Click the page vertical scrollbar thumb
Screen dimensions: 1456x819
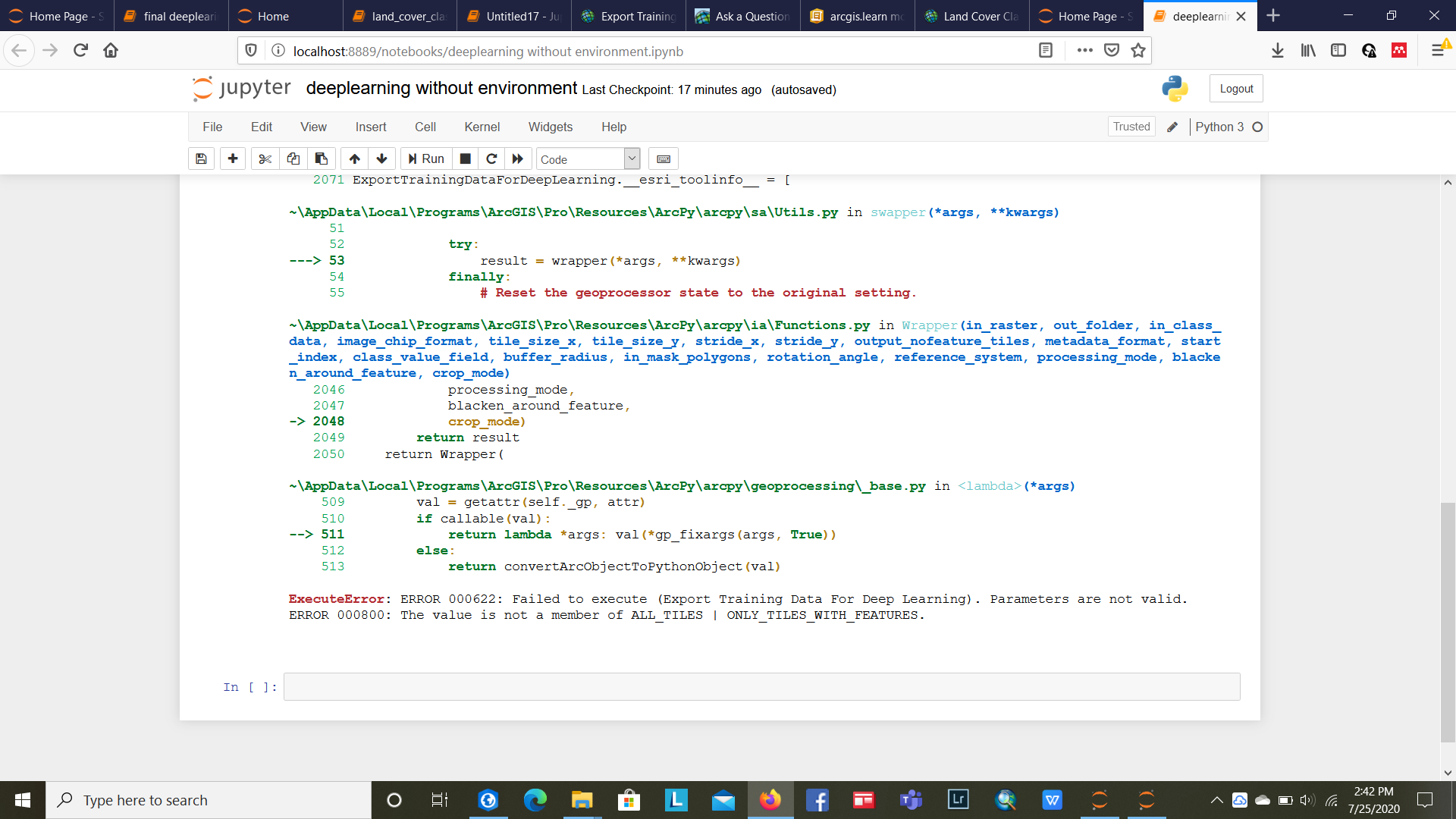tap(1448, 622)
